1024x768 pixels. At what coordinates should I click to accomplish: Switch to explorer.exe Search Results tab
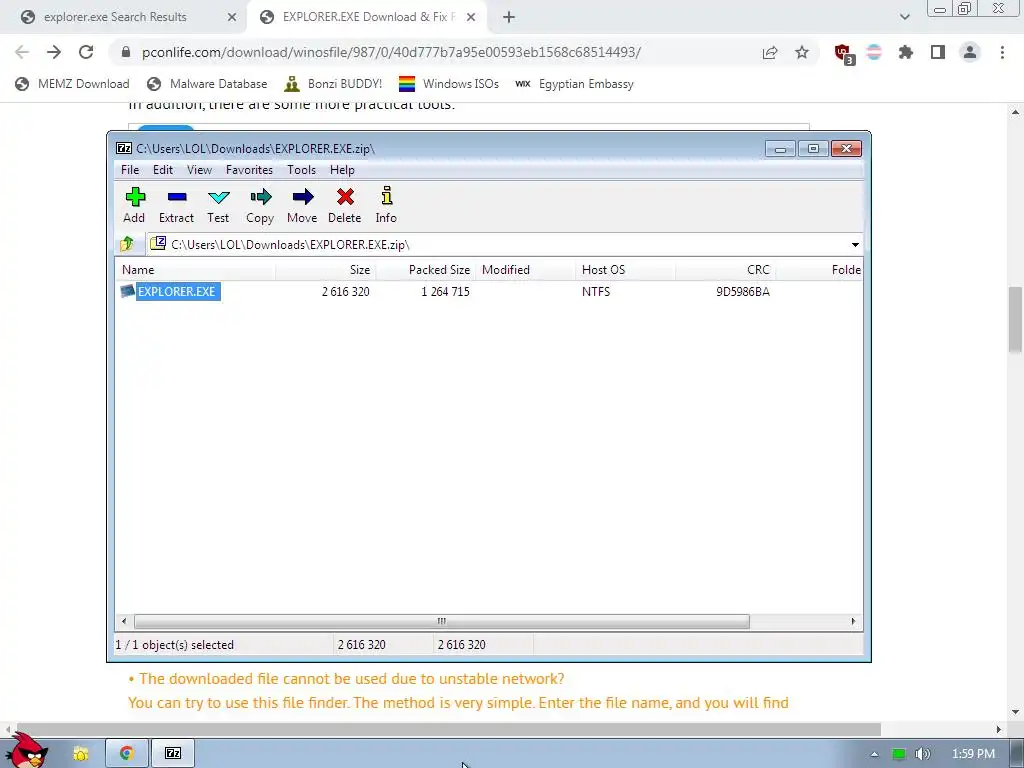point(115,17)
